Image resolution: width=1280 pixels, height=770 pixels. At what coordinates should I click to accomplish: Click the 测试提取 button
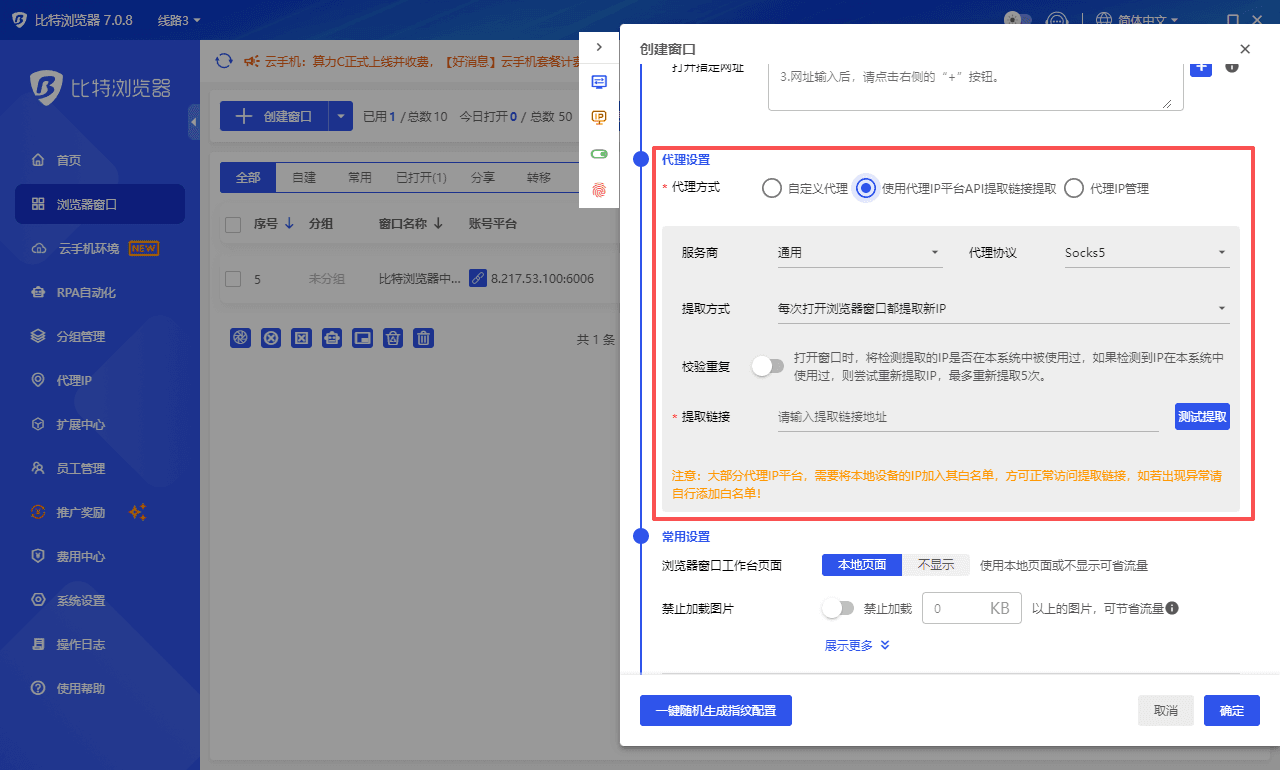(1202, 416)
